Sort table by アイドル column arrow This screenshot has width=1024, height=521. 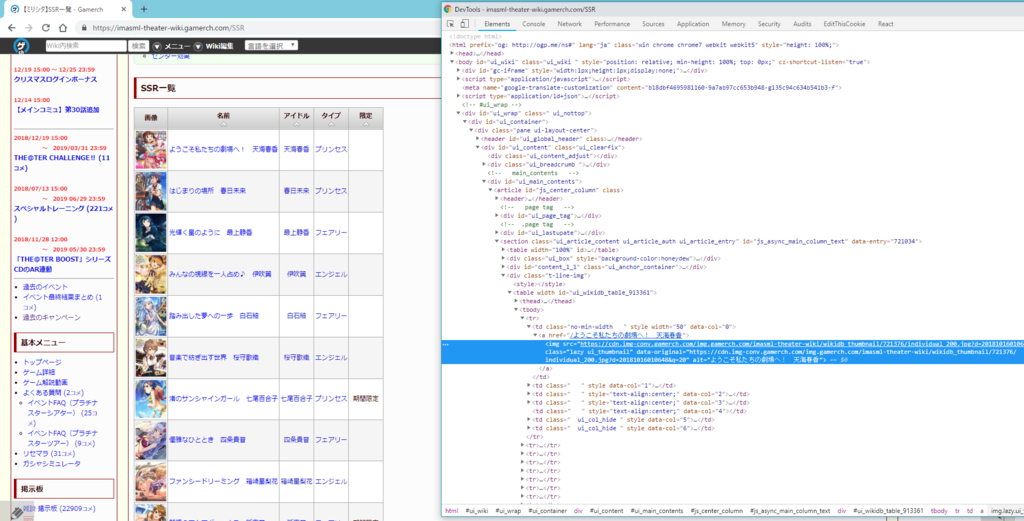[x=296, y=123]
